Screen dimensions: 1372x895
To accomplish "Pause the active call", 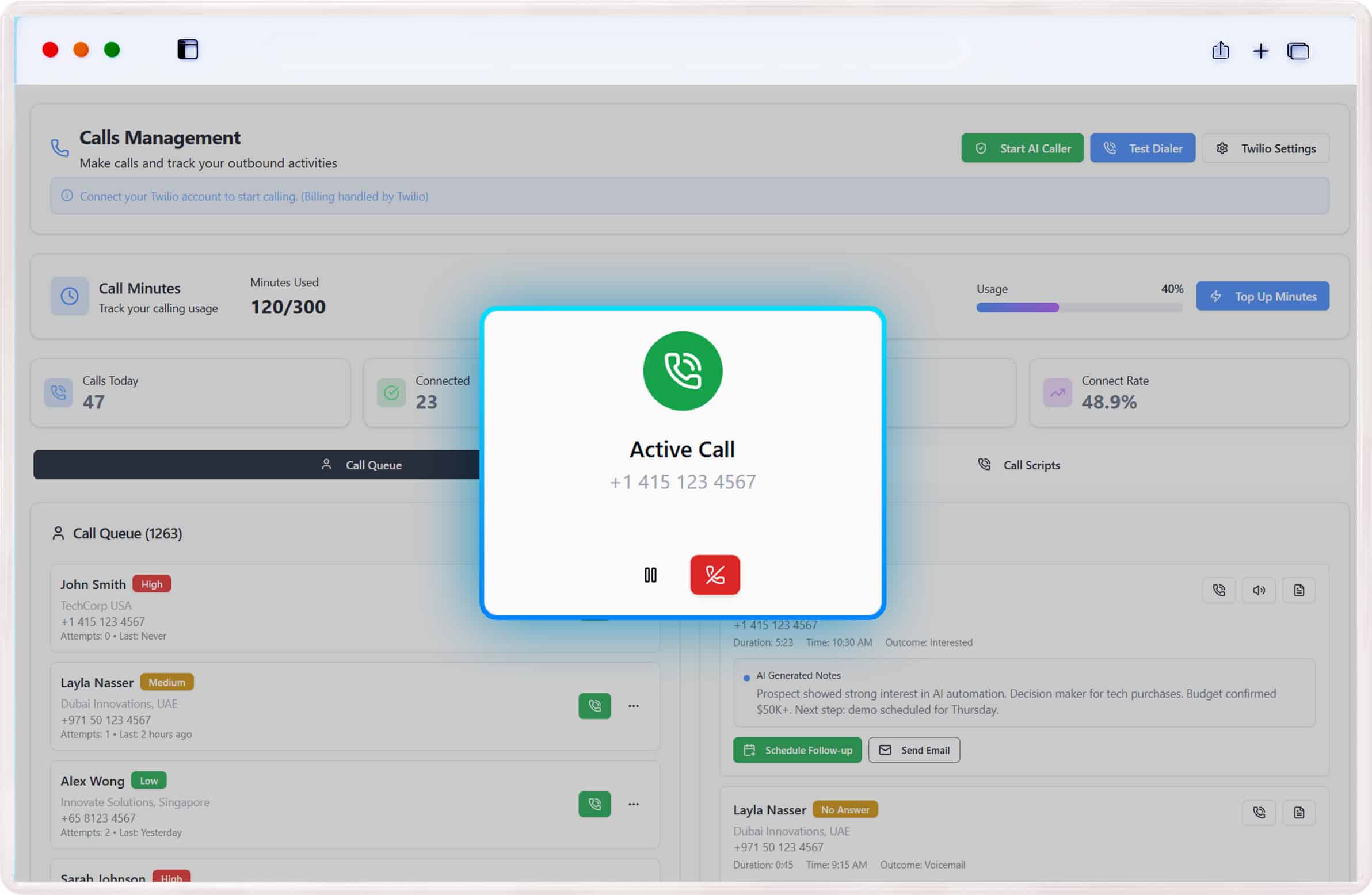I will 650,575.
